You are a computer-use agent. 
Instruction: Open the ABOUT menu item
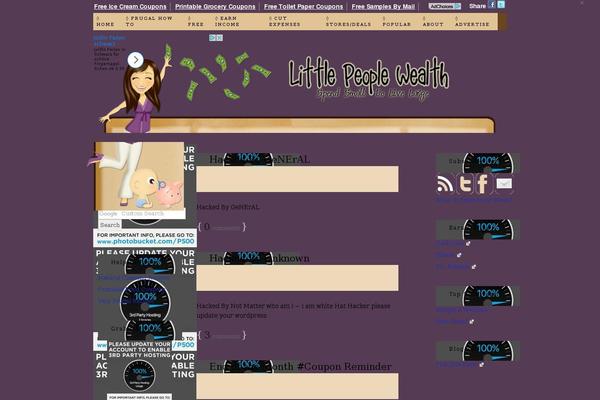433,21
